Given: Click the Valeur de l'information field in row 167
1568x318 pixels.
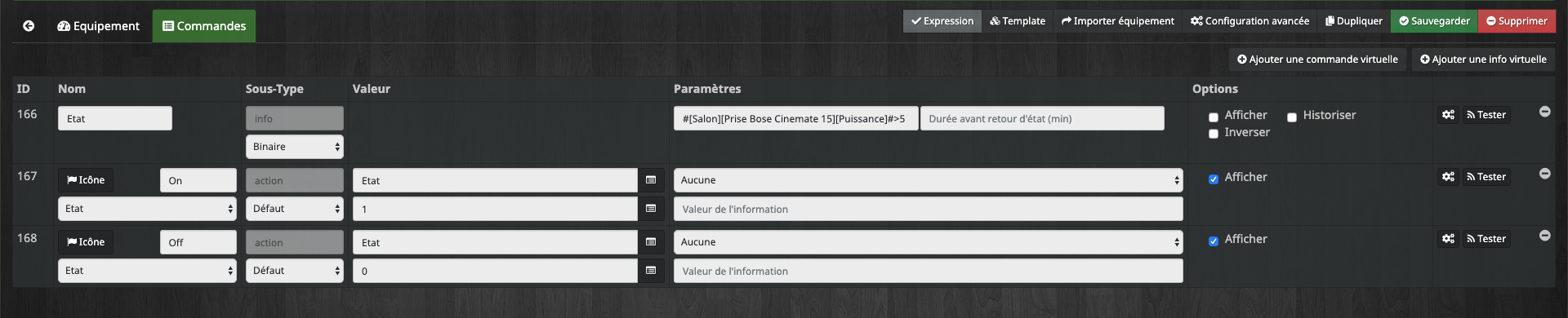Looking at the screenshot, I should tap(929, 209).
